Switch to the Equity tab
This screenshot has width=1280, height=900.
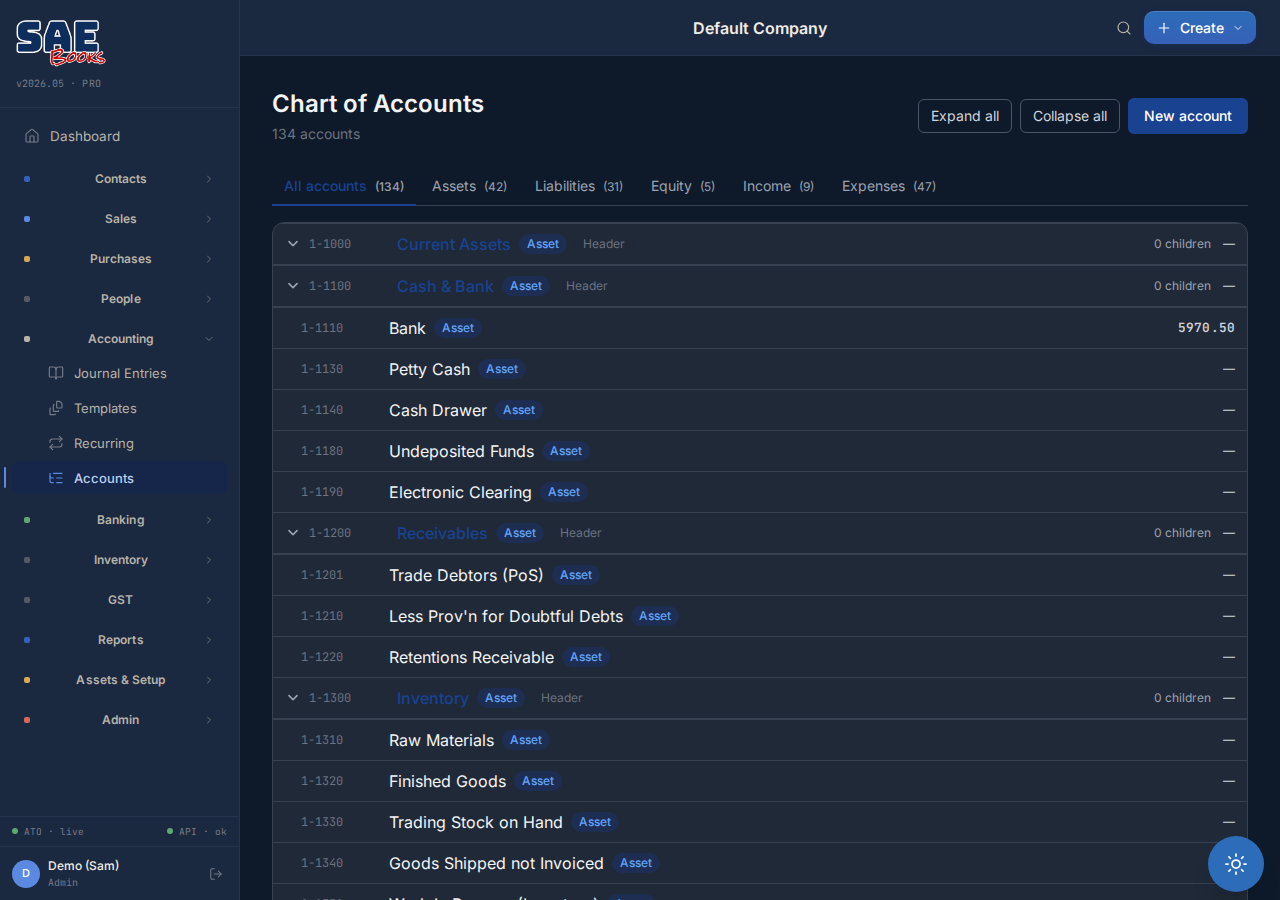point(683,186)
